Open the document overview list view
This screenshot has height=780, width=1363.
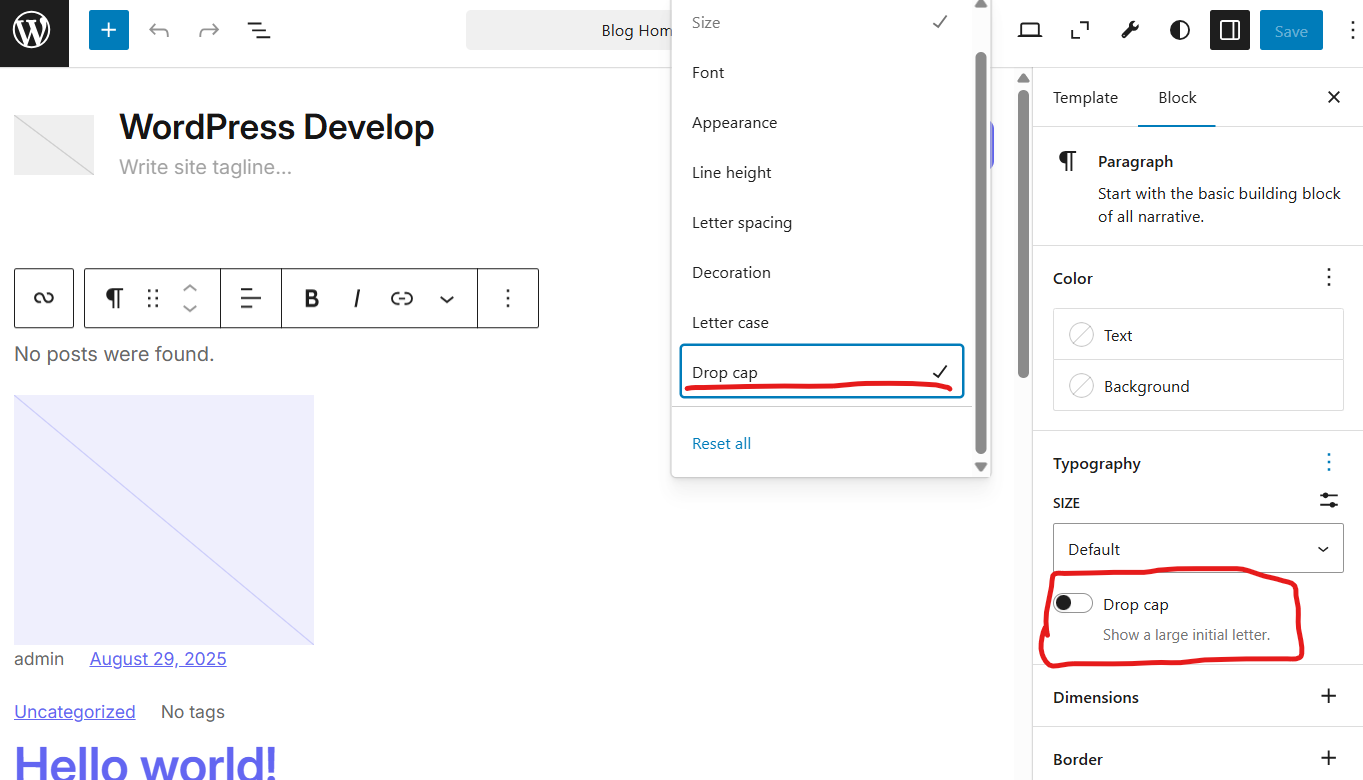pos(259,30)
